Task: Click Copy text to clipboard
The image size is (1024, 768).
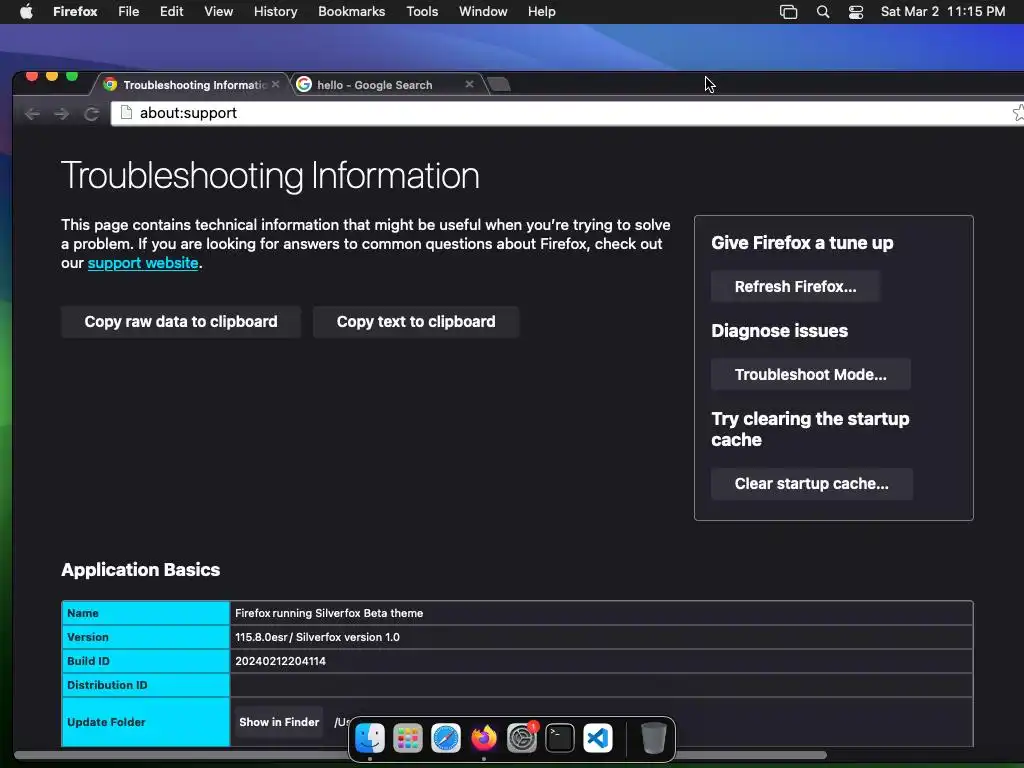Action: (416, 322)
